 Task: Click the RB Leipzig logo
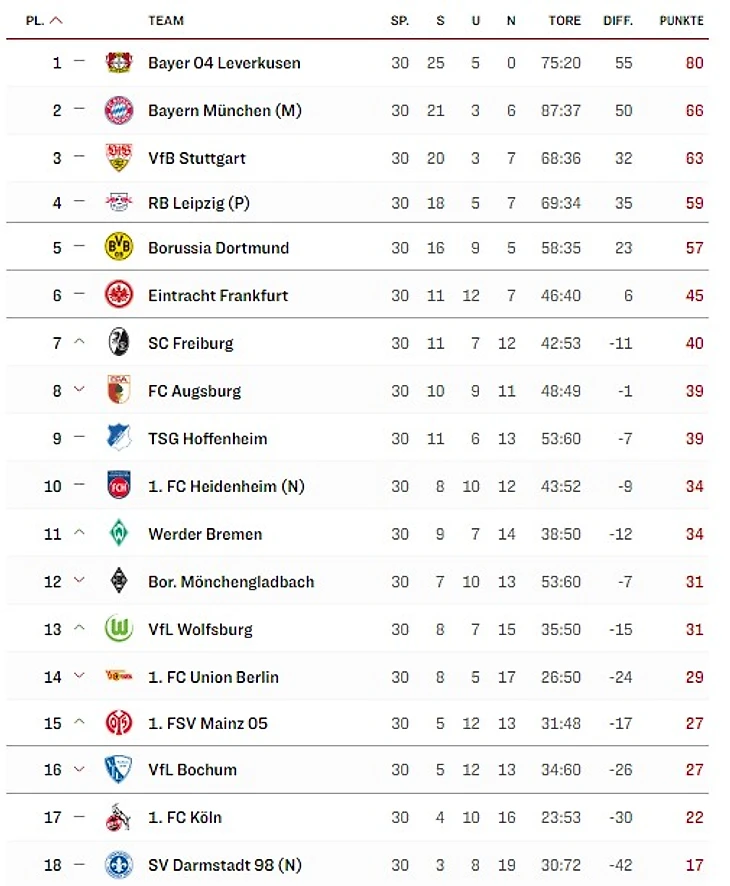tap(118, 203)
